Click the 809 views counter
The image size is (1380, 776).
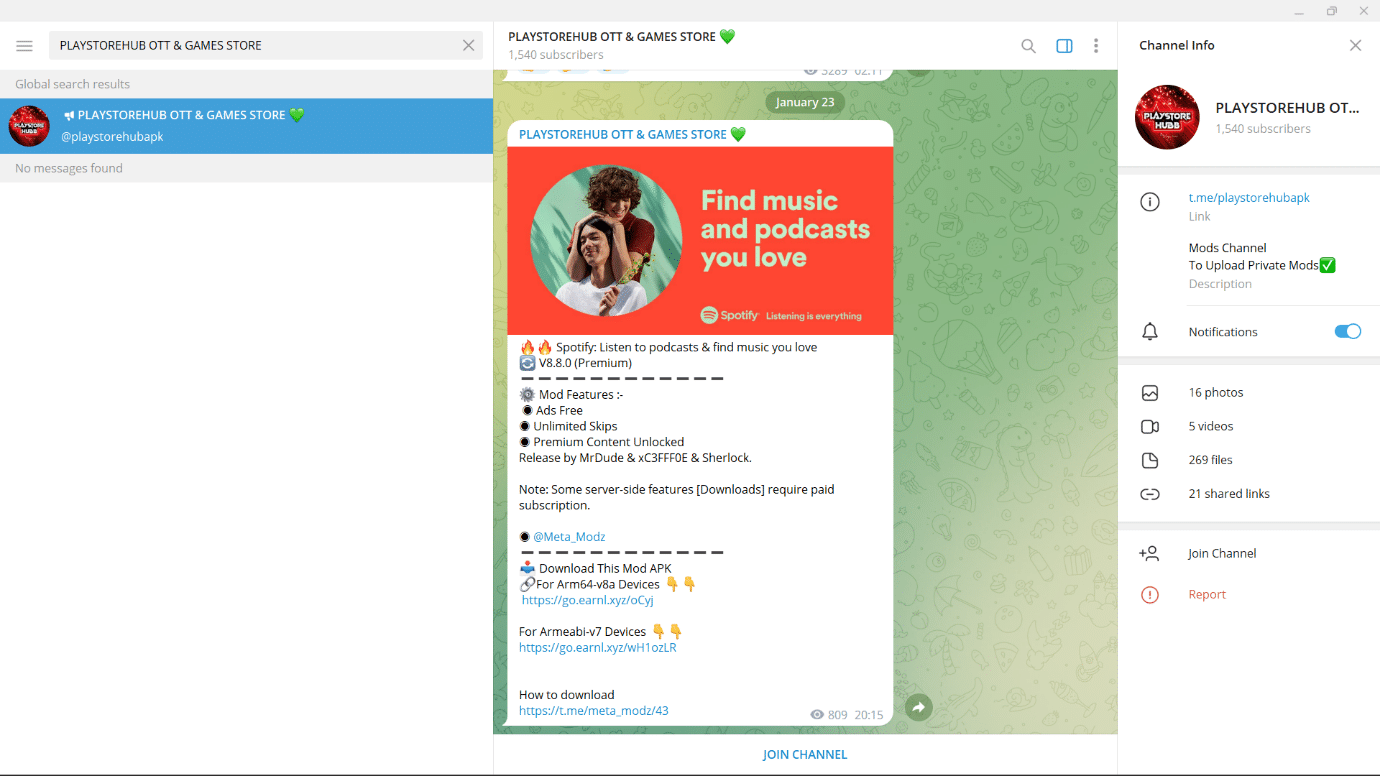(829, 715)
